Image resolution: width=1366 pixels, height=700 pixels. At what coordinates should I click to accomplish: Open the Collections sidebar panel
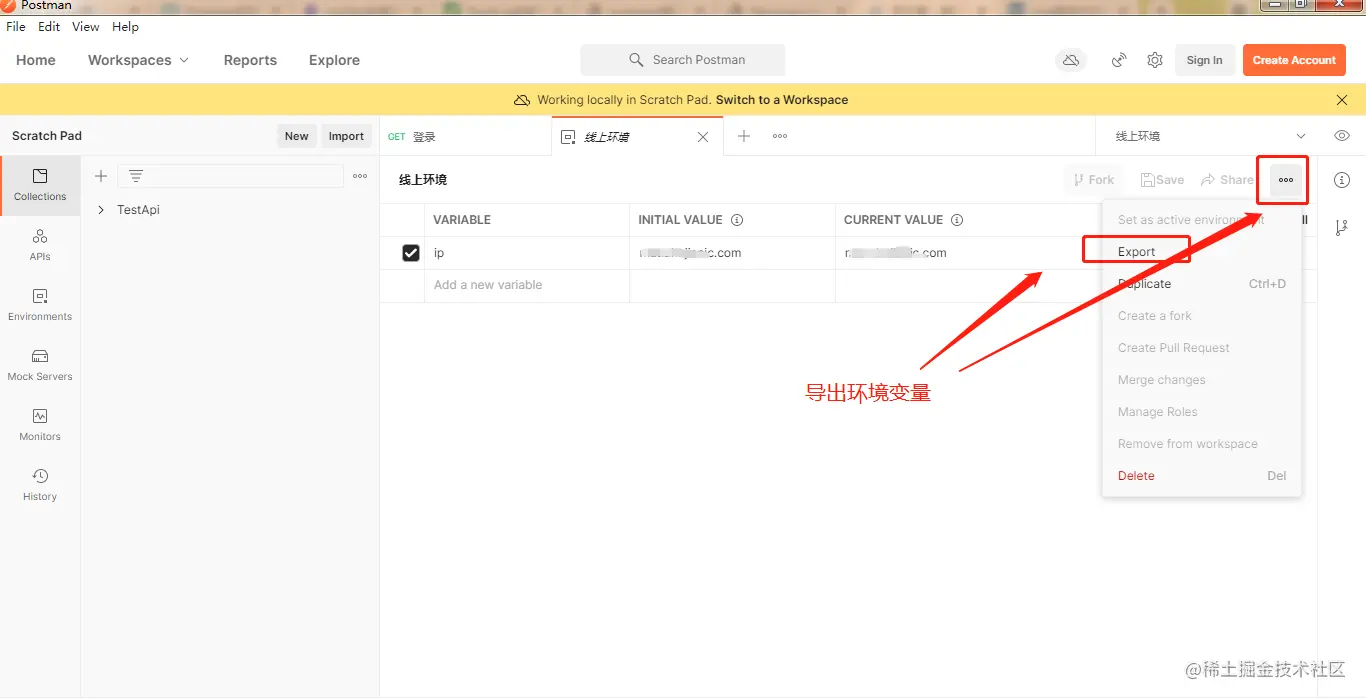point(40,185)
